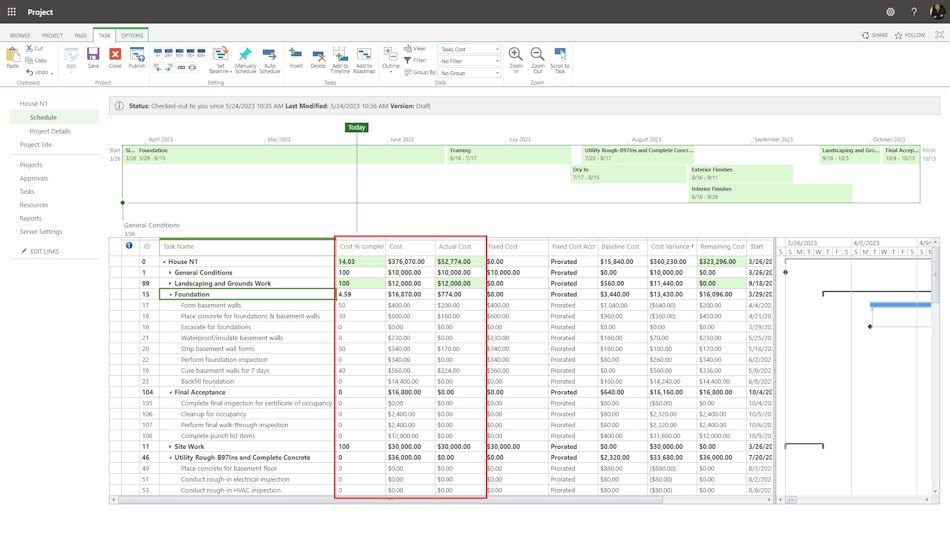Select Cost % complete cell 14.03
Image resolution: width=950 pixels, height=534 pixels.
pyautogui.click(x=360, y=262)
